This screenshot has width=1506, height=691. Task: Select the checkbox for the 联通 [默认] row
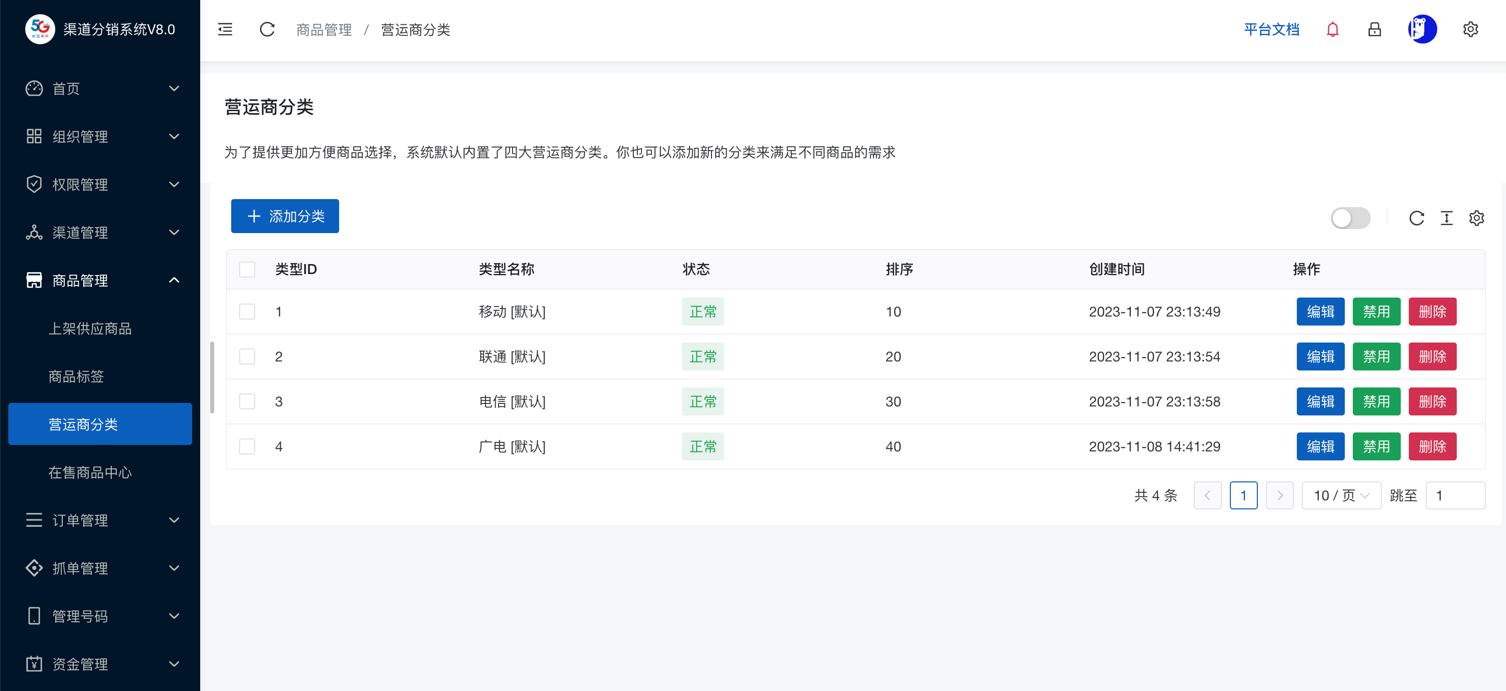[247, 357]
